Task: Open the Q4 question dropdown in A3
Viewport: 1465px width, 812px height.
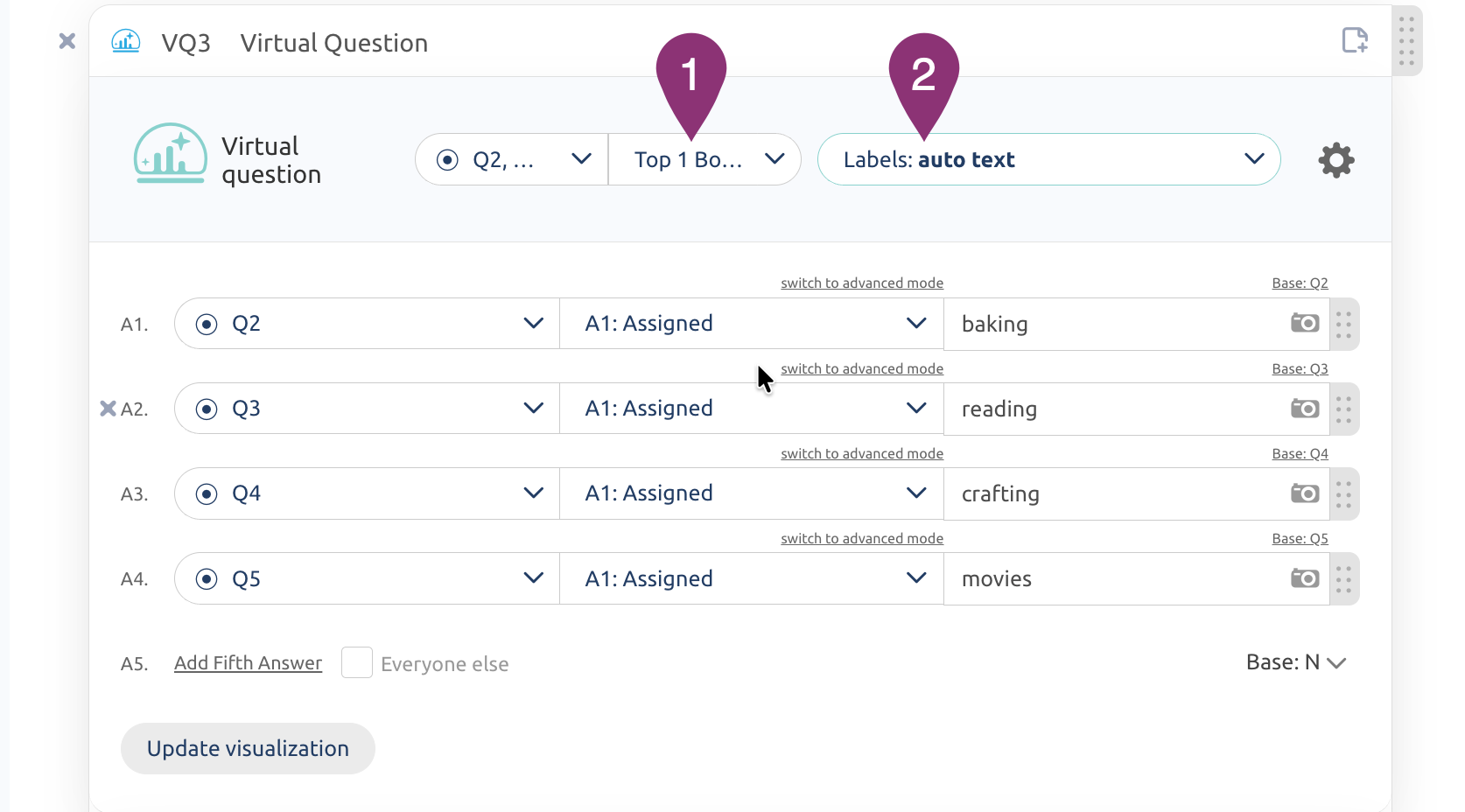Action: tap(367, 493)
